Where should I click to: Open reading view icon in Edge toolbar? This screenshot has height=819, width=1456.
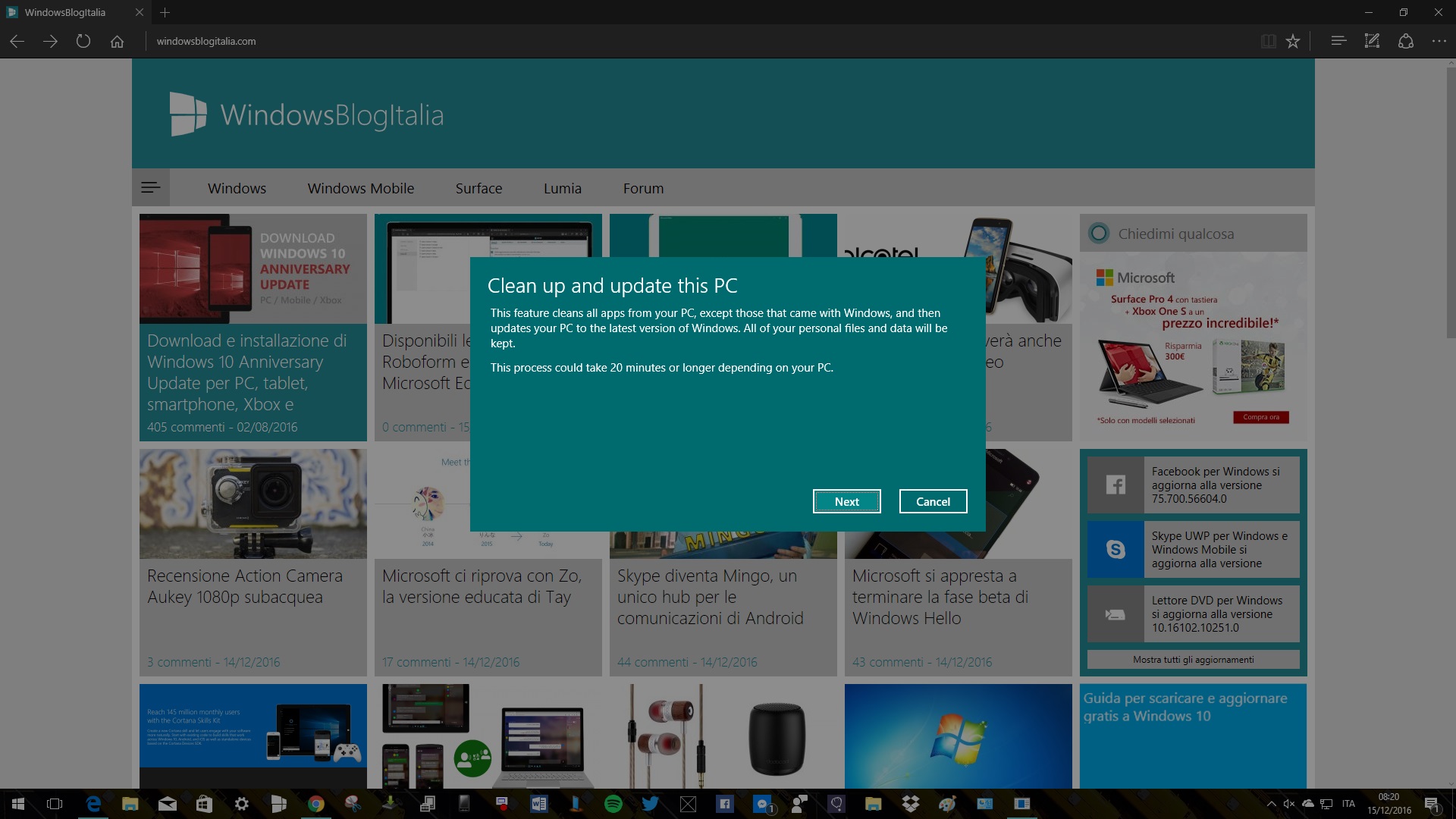click(1268, 41)
